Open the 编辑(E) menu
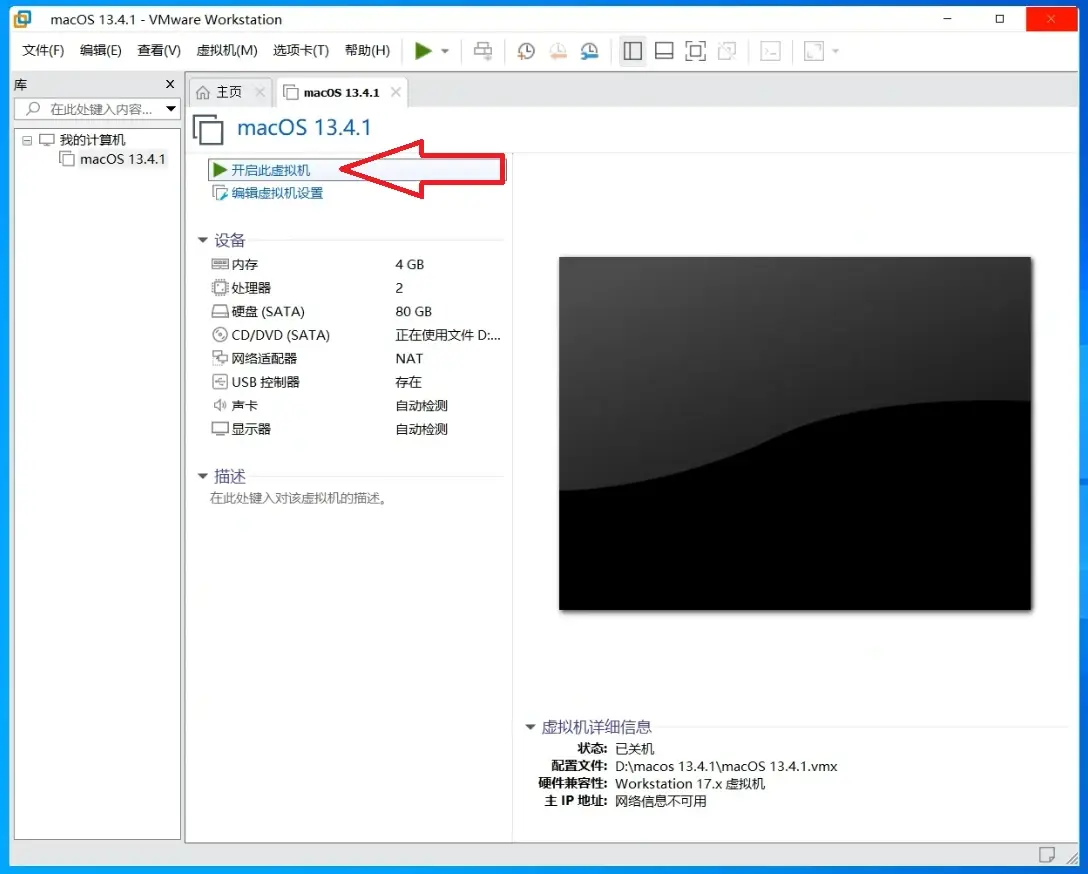1088x874 pixels. (x=101, y=51)
